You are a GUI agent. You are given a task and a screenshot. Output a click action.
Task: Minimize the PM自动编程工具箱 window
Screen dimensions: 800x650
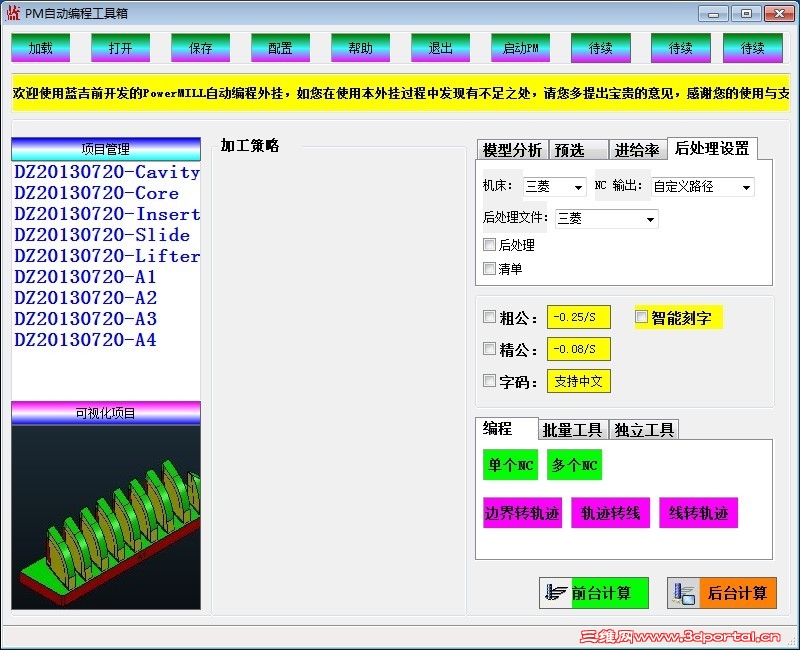pyautogui.click(x=713, y=13)
